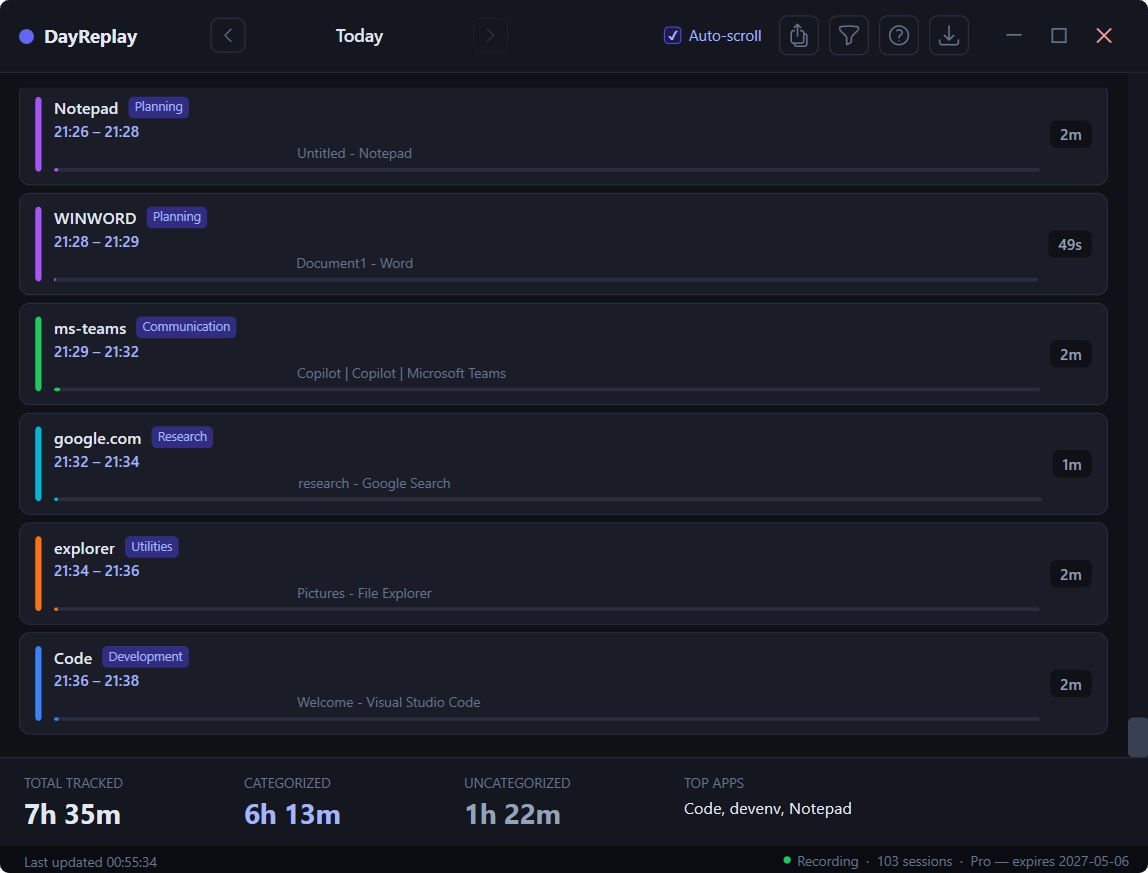
Task: Click the Today date label
Action: pos(359,36)
